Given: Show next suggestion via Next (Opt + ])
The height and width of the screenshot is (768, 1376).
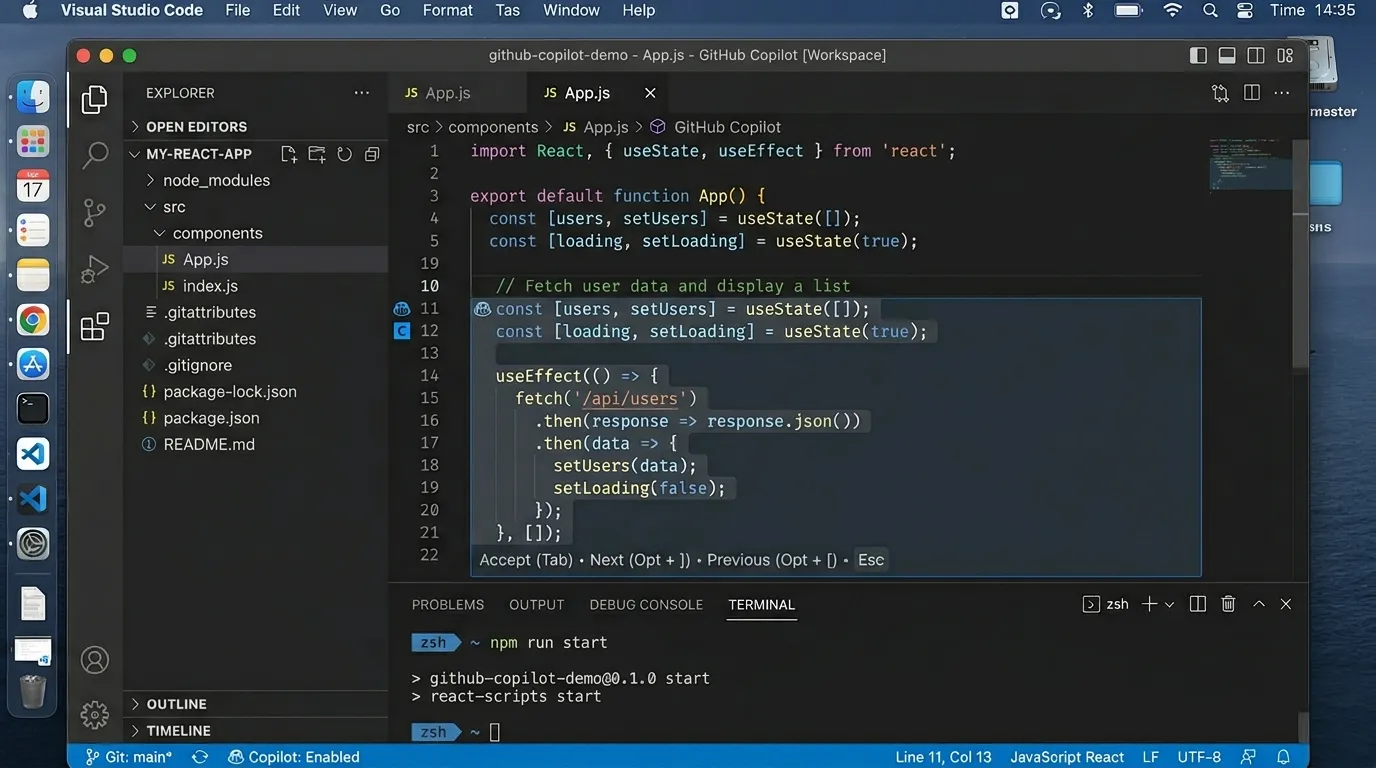Looking at the screenshot, I should coord(640,560).
